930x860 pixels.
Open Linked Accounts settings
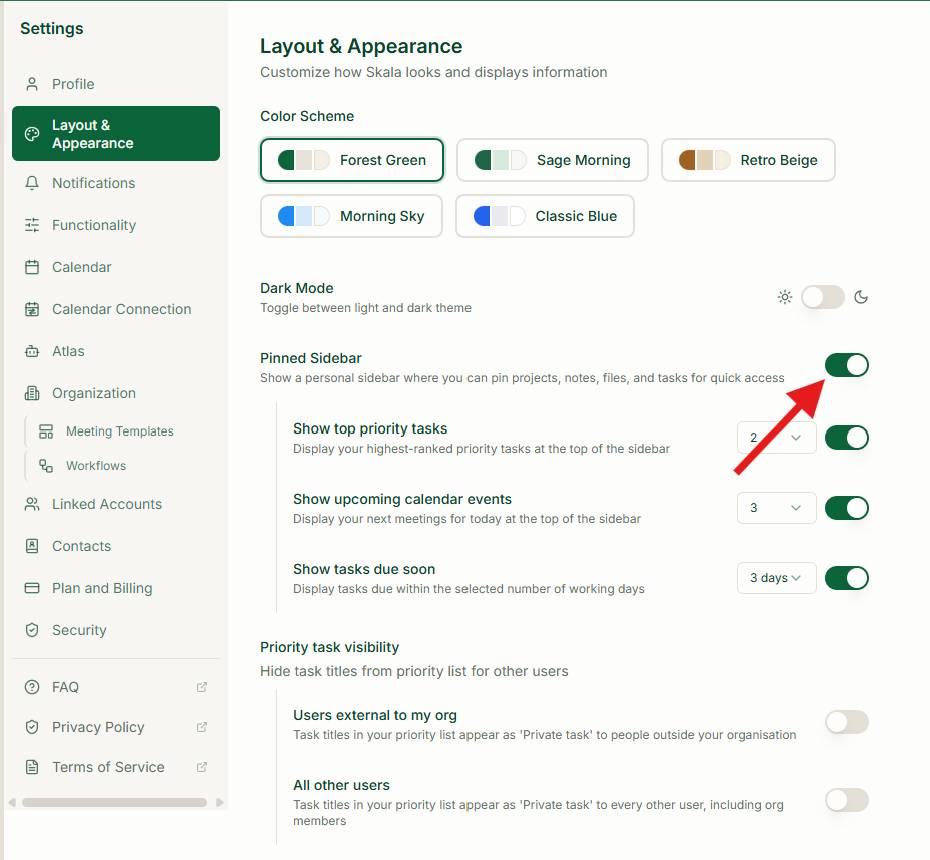(116, 504)
